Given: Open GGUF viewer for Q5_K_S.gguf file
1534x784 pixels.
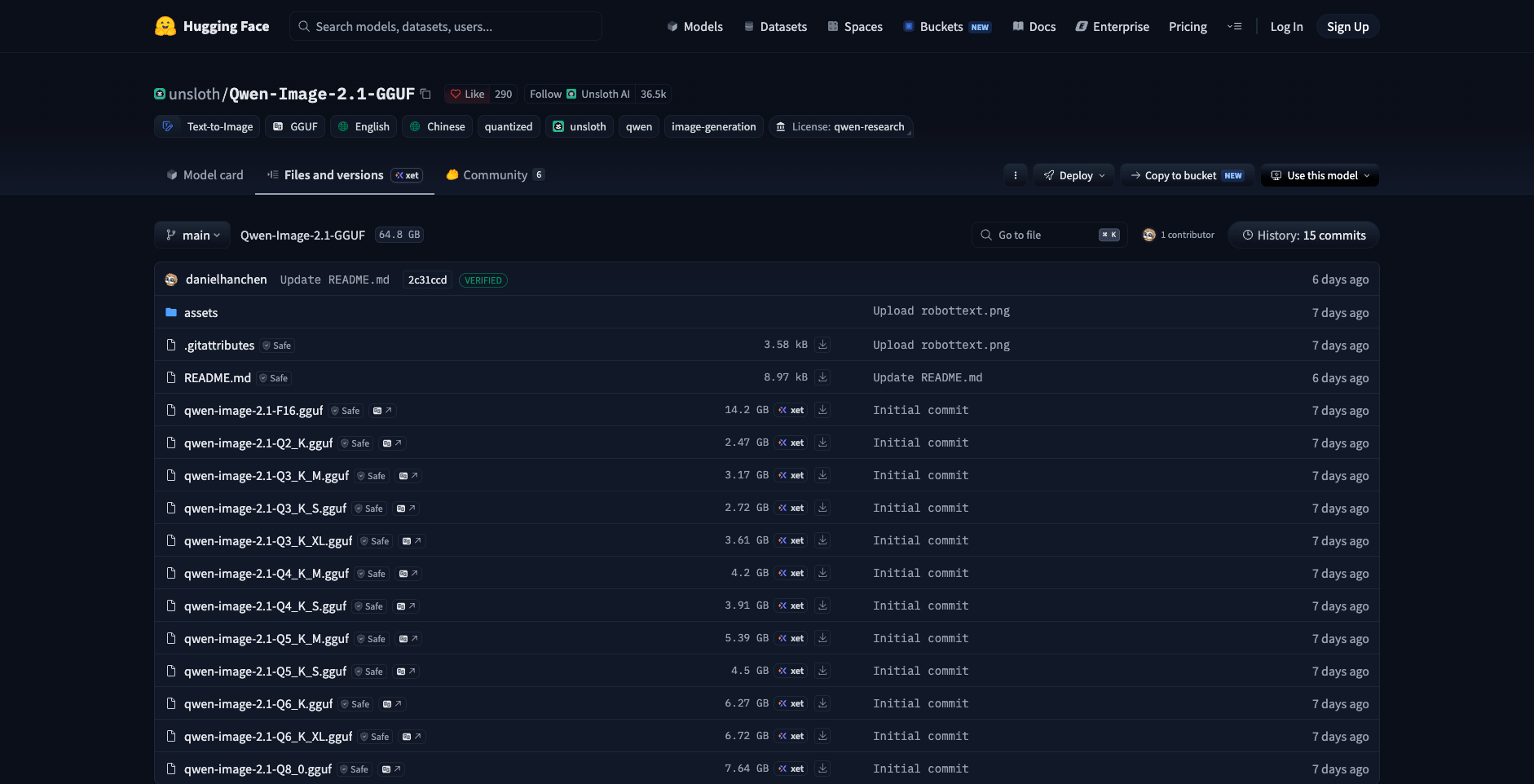Looking at the screenshot, I should 406,672.
